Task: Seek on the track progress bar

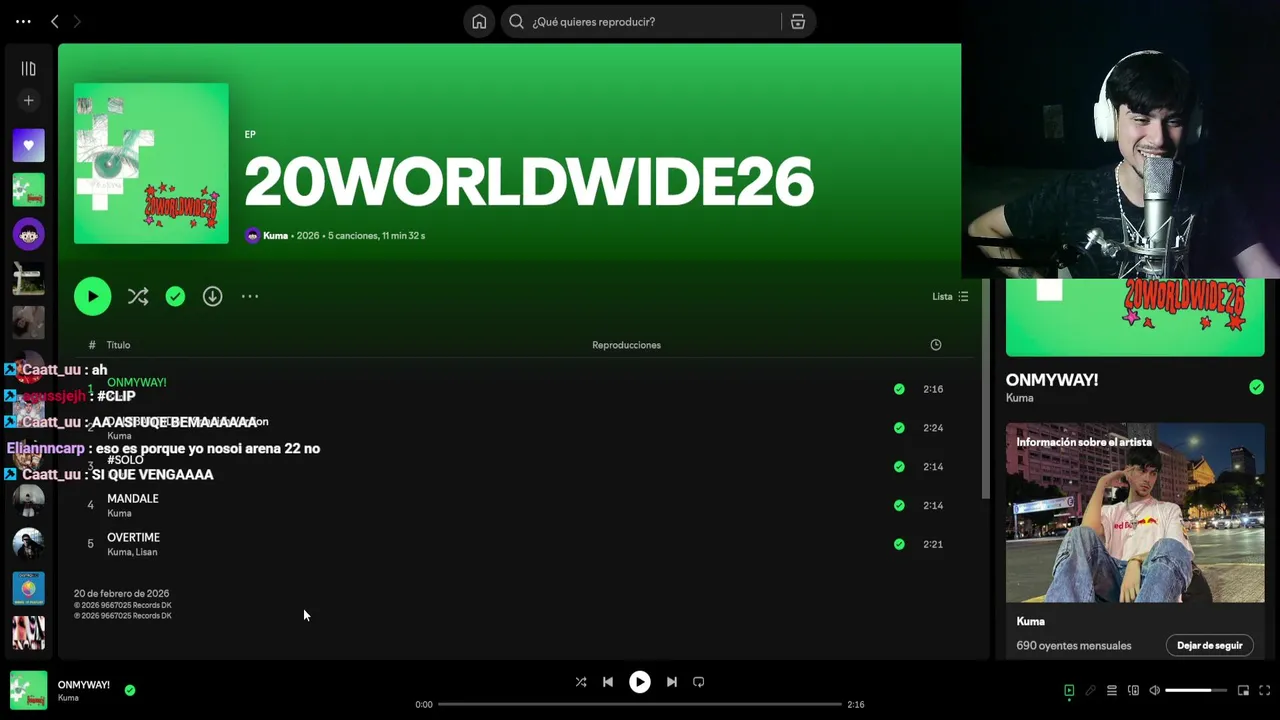Action: 640,704
